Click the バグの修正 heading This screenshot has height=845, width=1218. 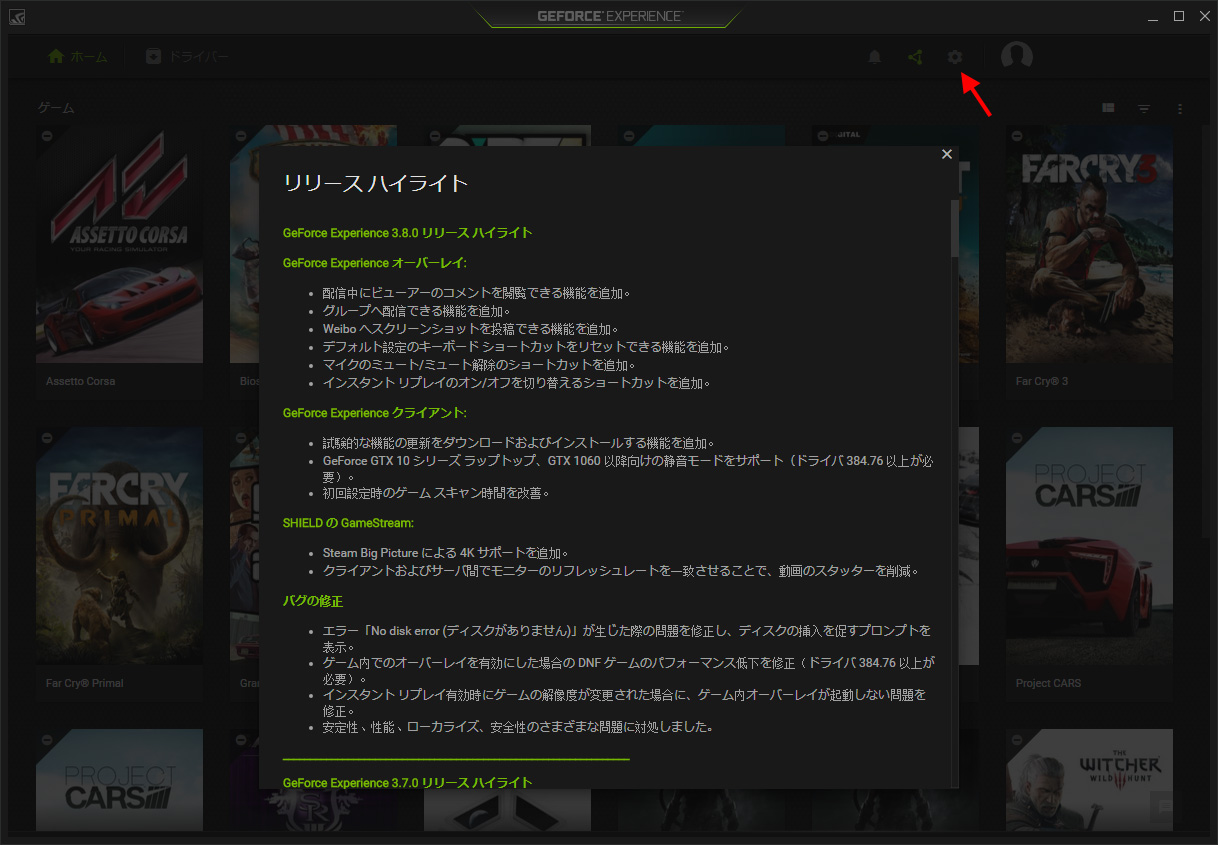click(313, 601)
